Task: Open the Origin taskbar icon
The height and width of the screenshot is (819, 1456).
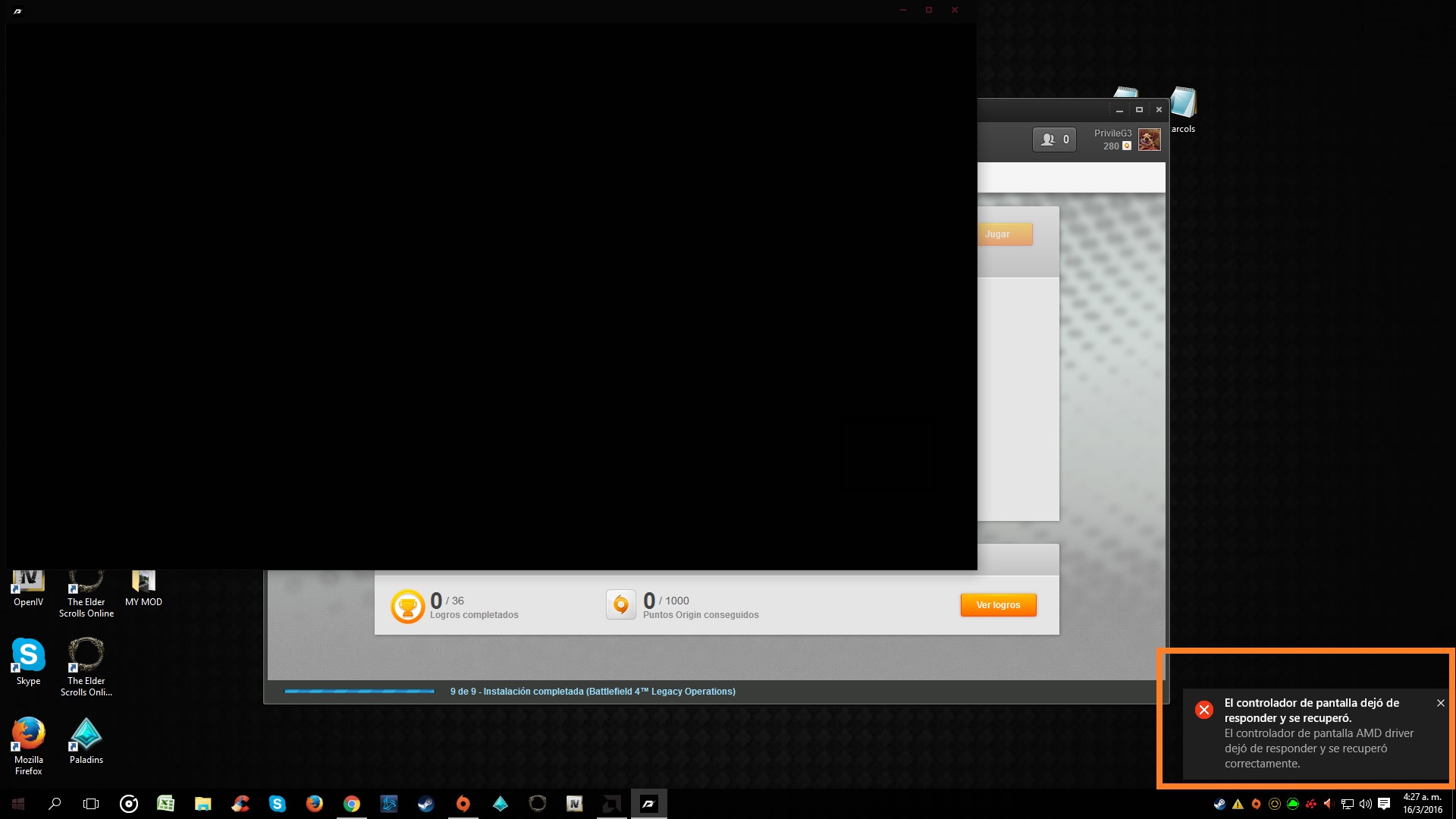Action: point(463,804)
